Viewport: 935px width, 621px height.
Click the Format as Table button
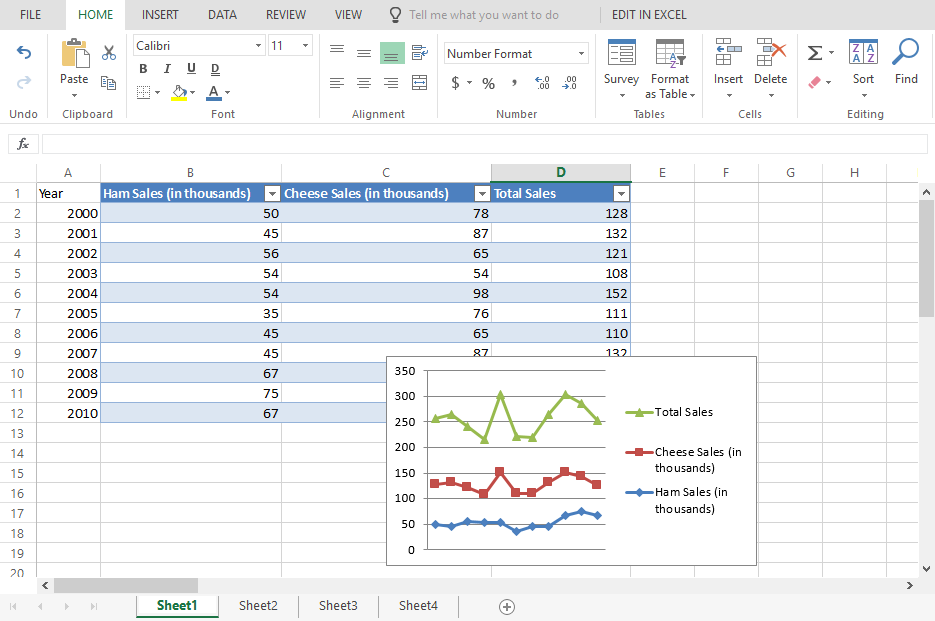click(670, 69)
